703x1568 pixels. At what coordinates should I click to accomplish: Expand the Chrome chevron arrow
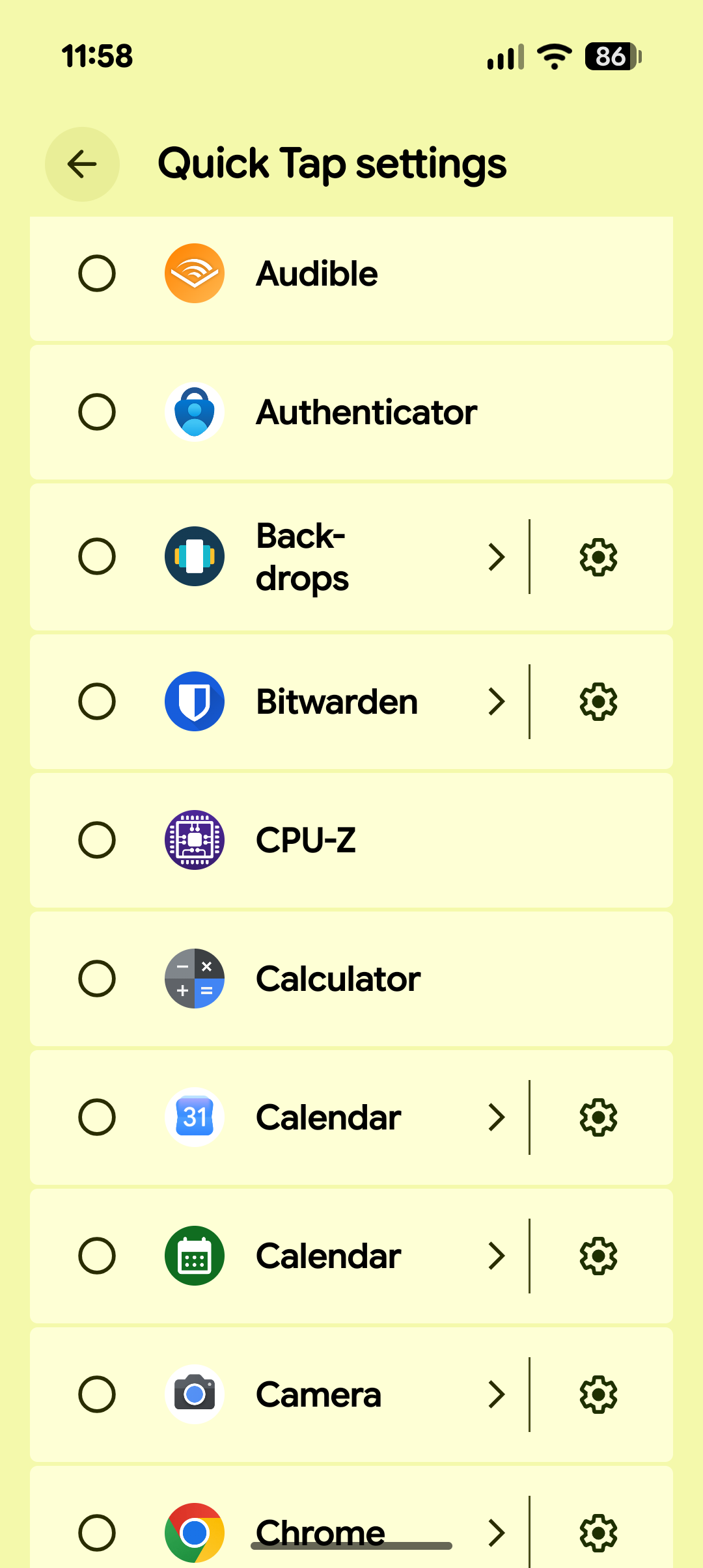click(497, 1533)
